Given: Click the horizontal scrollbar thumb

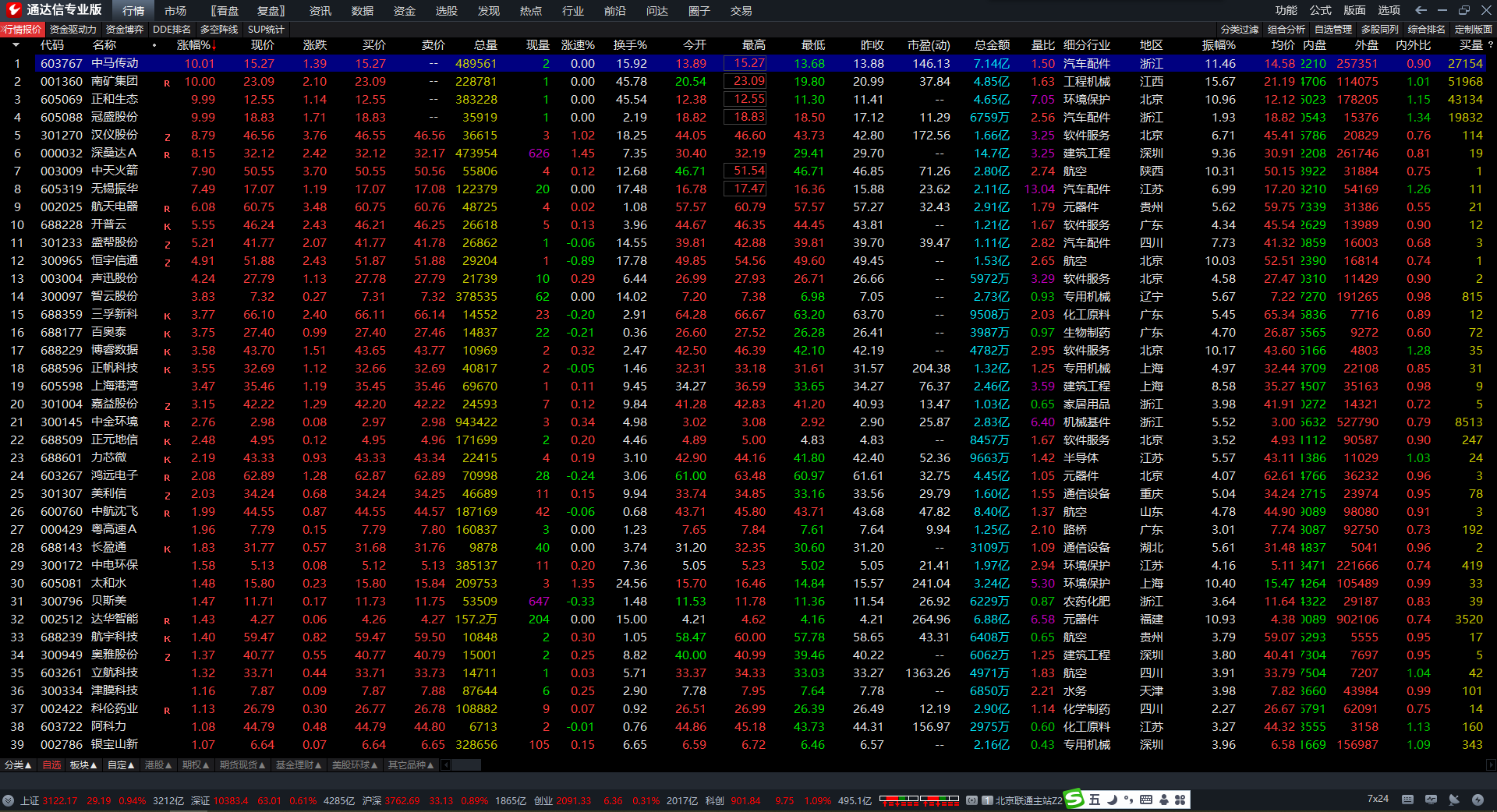Looking at the screenshot, I should tap(466, 765).
